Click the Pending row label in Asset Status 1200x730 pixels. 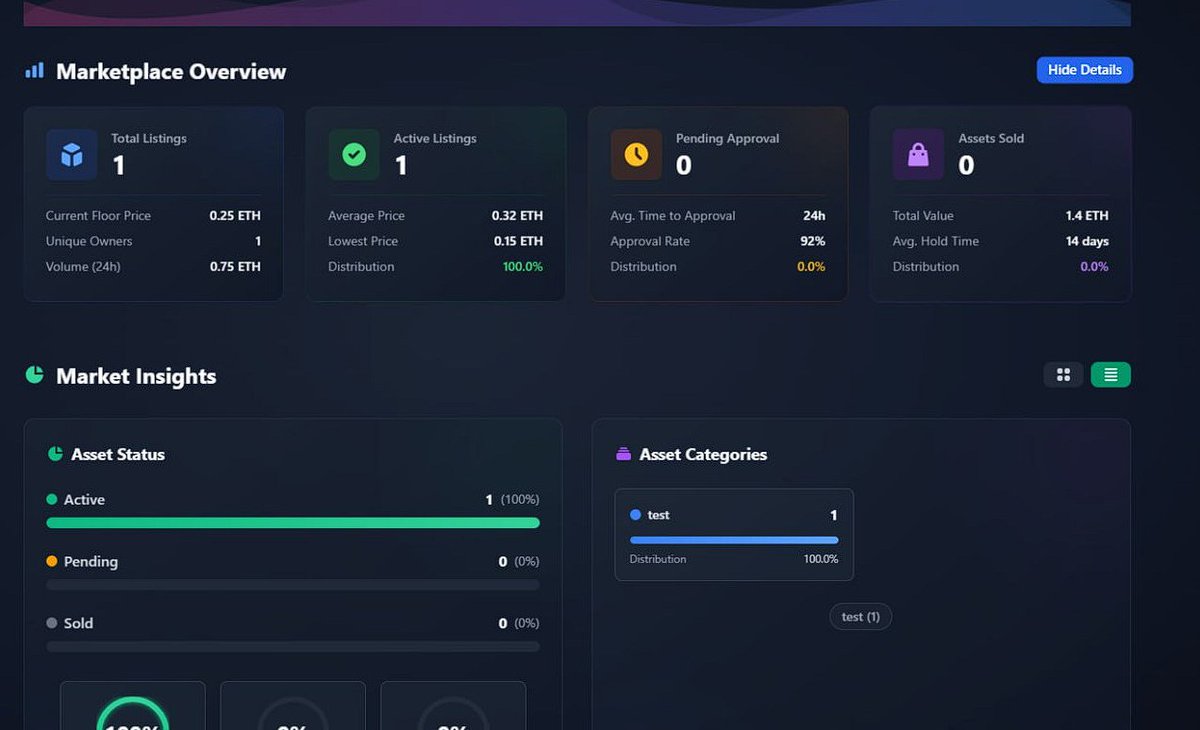tap(91, 561)
